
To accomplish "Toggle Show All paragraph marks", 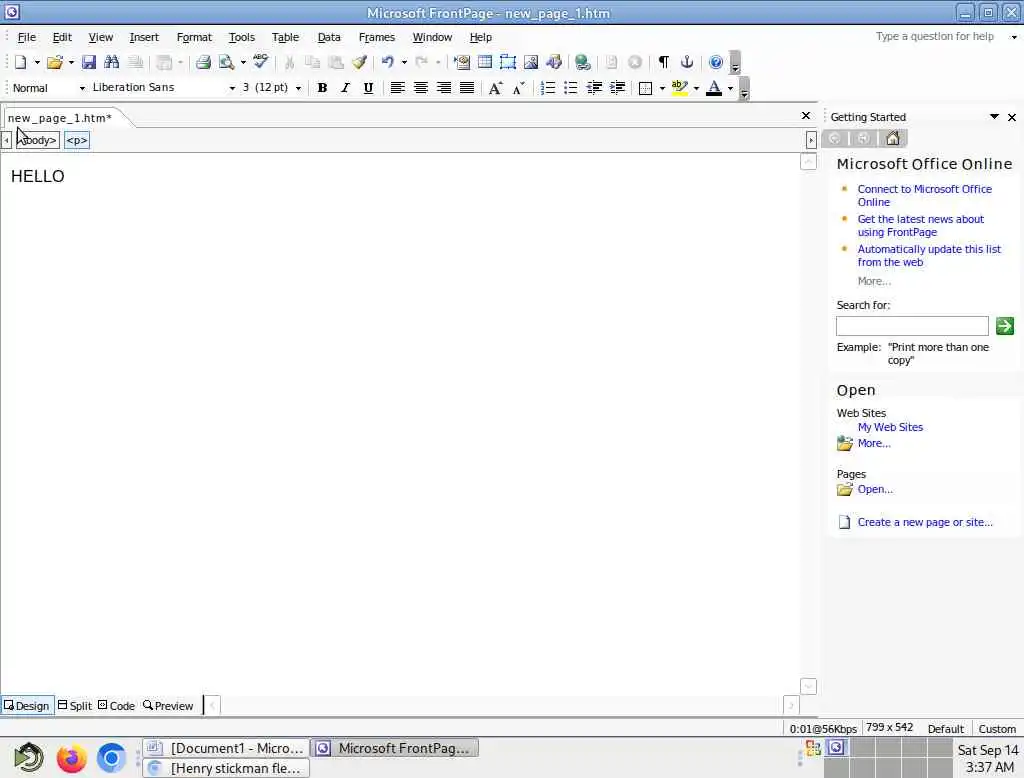I will pyautogui.click(x=664, y=62).
